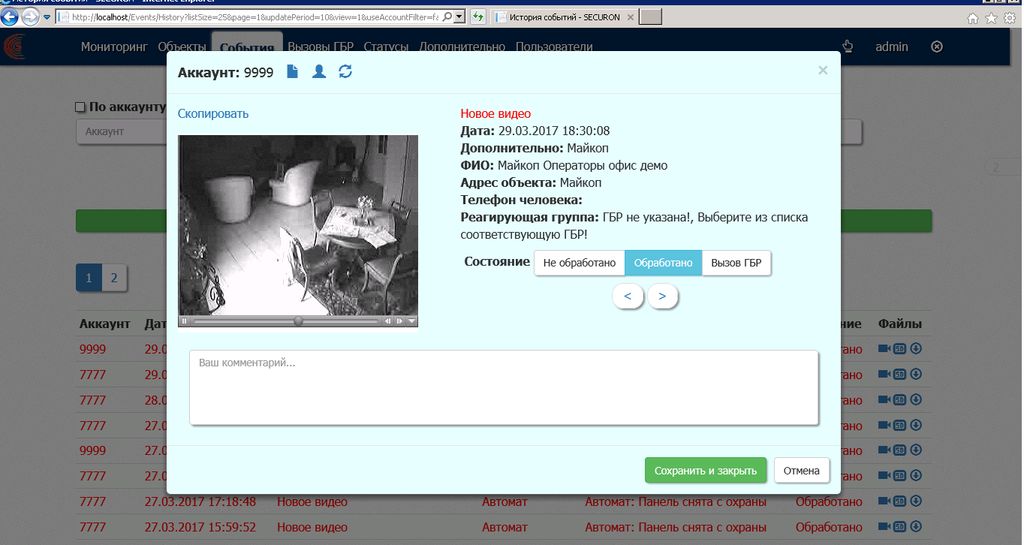1024x545 pixels.
Task: Click the hand pointer icon left of admin
Action: pyautogui.click(x=848, y=46)
